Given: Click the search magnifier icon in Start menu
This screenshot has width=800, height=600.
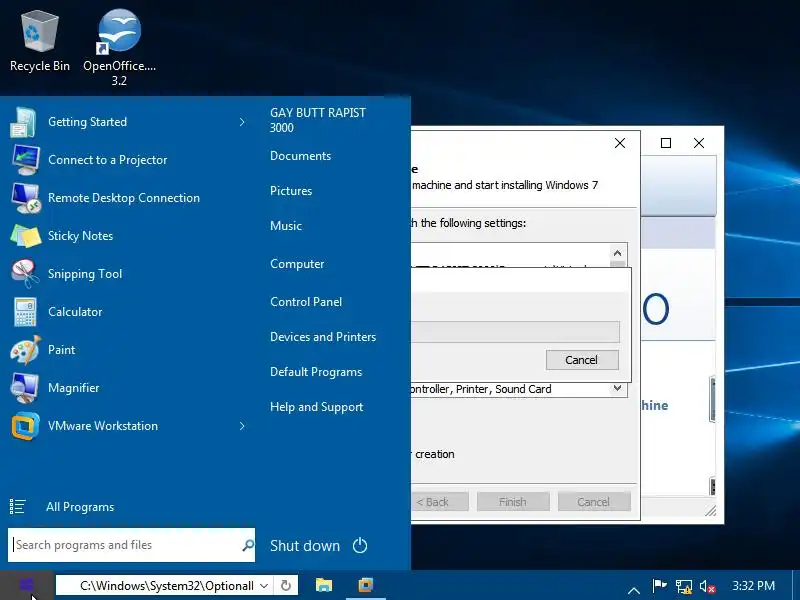Looking at the screenshot, I should click(248, 545).
